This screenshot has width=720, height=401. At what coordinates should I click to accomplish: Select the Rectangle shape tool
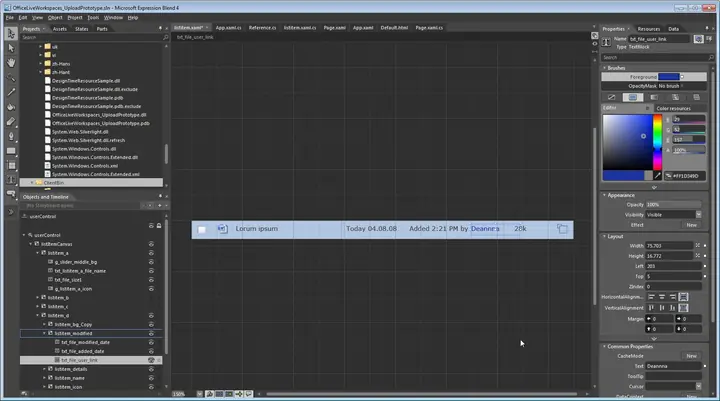click(x=11, y=151)
